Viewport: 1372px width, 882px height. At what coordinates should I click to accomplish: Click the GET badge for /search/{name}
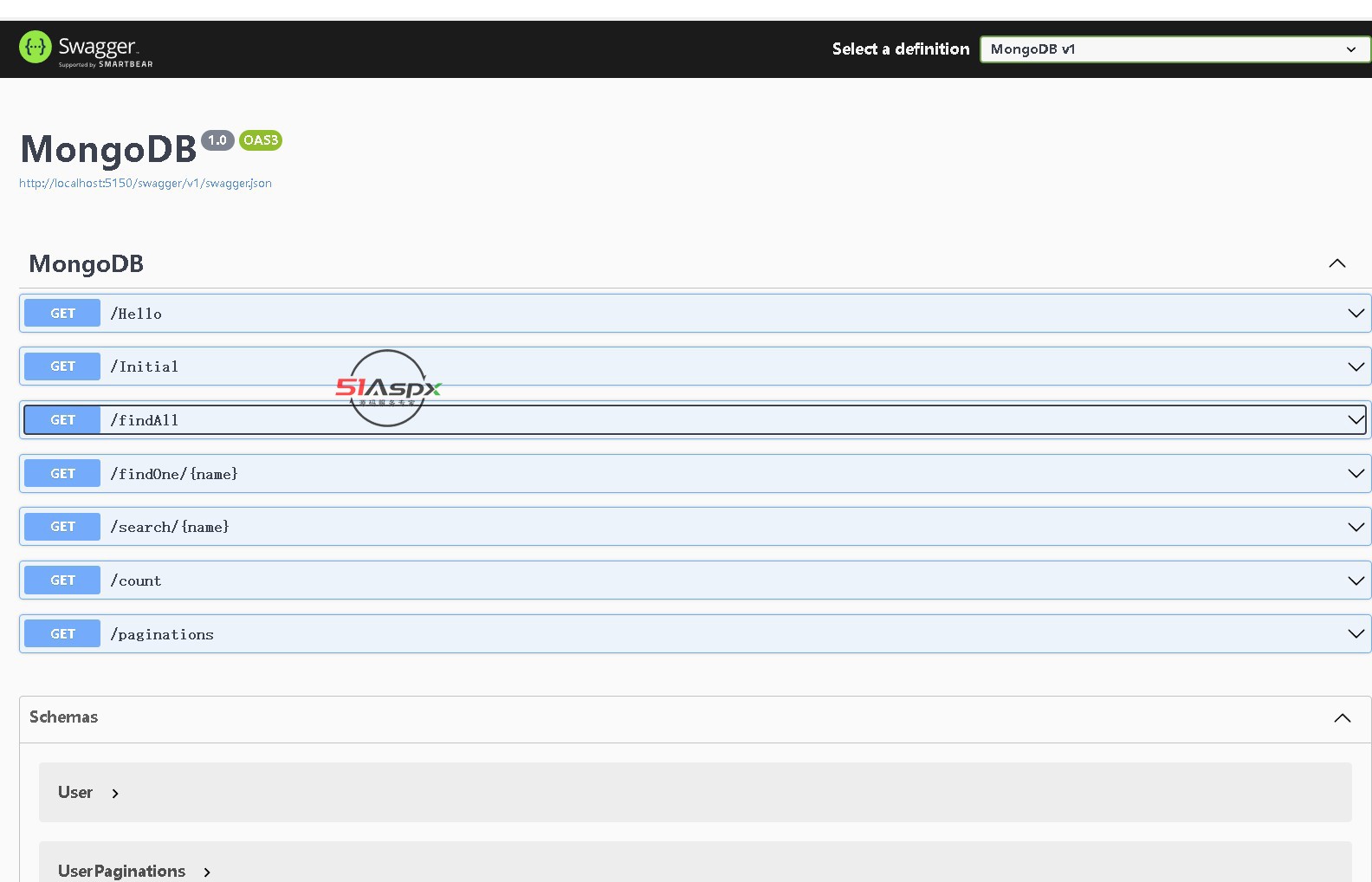coord(62,527)
